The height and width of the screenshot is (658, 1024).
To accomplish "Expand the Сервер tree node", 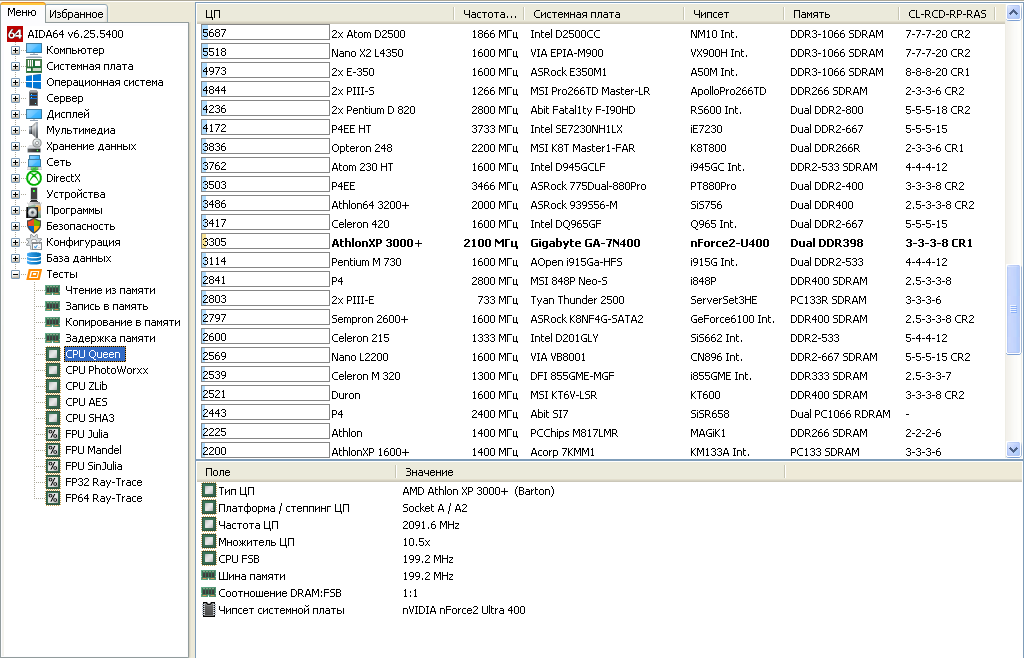I will coord(15,98).
